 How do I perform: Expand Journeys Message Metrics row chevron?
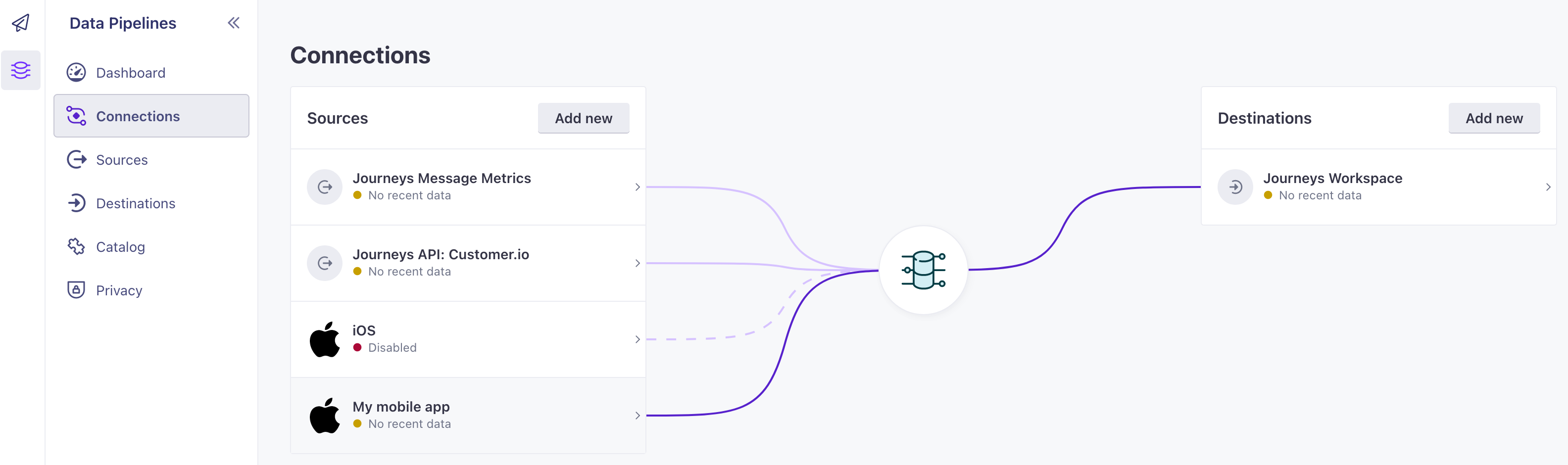637,187
